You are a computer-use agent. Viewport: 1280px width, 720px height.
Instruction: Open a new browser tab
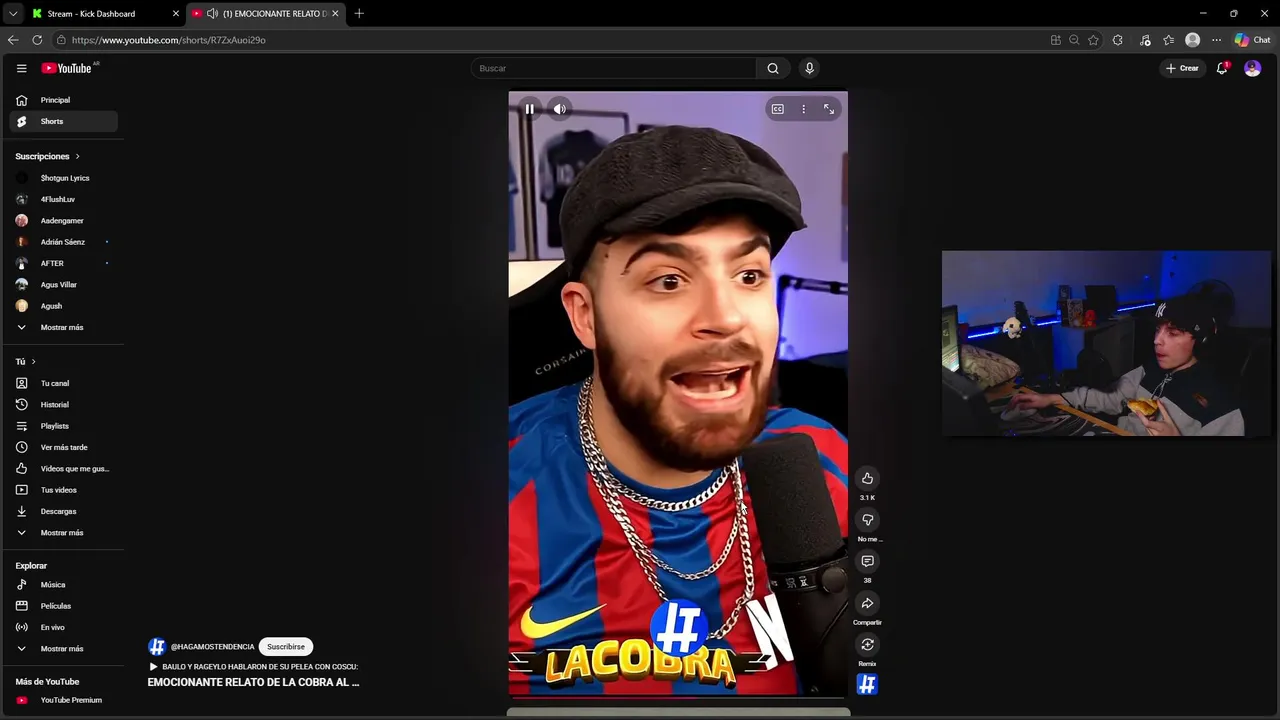(x=359, y=13)
